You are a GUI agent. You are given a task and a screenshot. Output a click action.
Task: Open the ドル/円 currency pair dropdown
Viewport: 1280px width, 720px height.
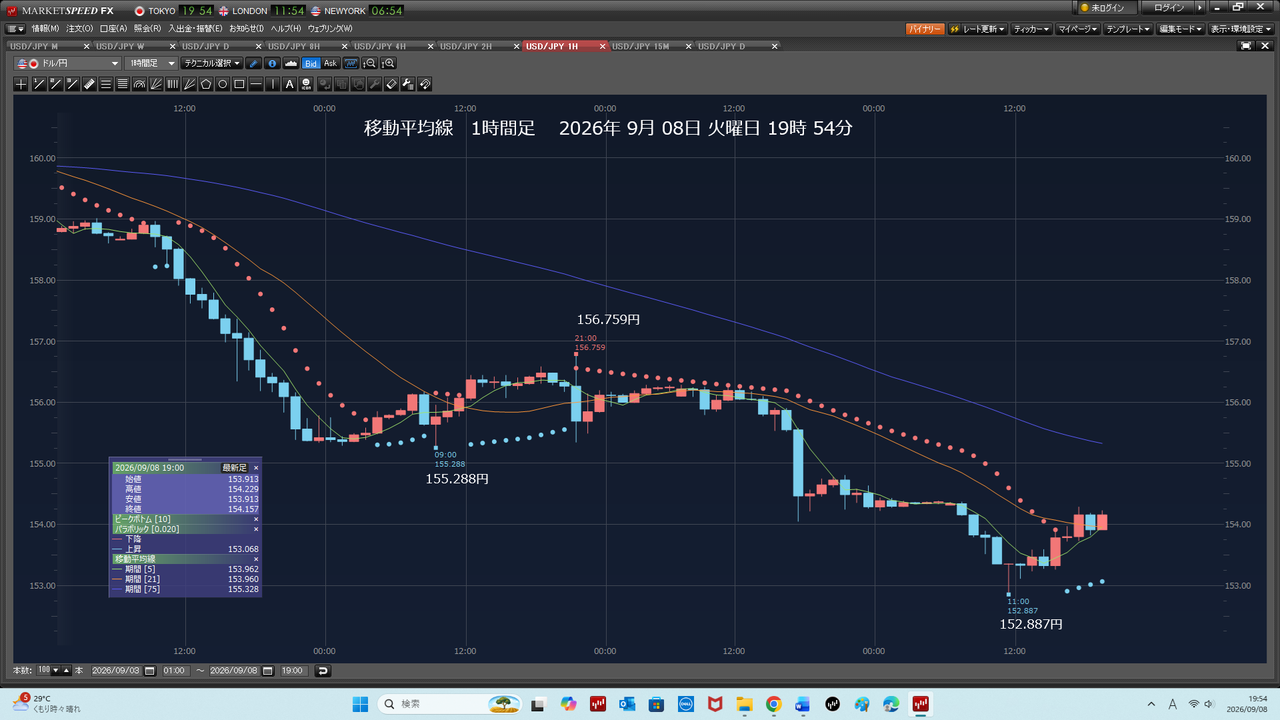[x=68, y=63]
